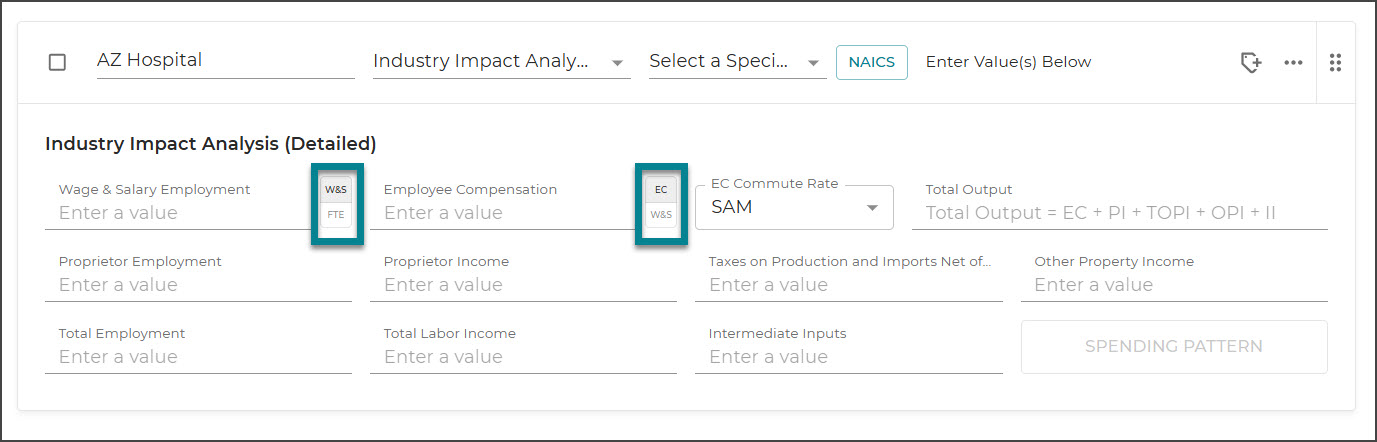Select EC toggle for Employee Compensation
The width and height of the screenshot is (1377, 442).
click(x=660, y=189)
